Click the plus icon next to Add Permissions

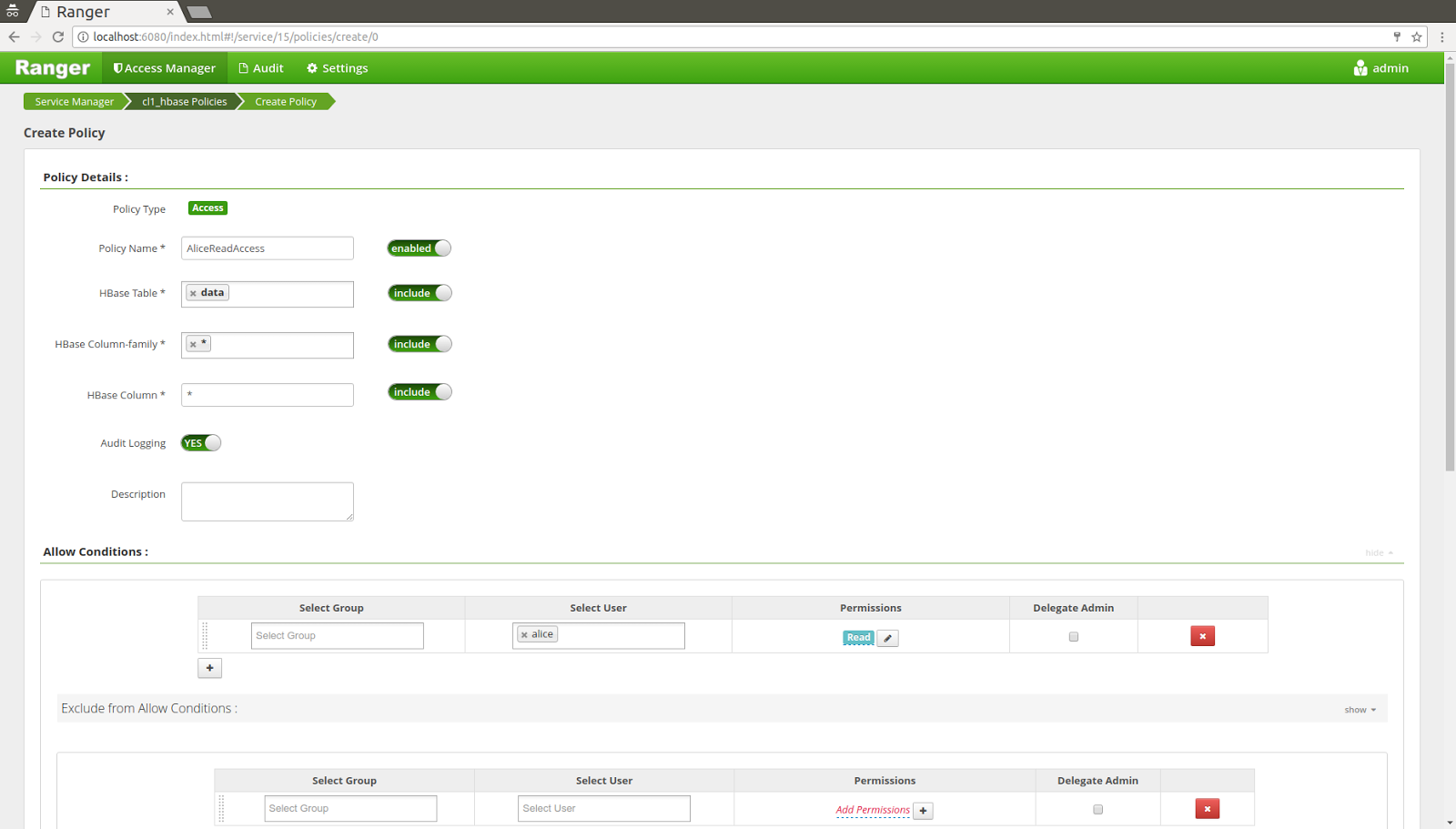(x=923, y=810)
